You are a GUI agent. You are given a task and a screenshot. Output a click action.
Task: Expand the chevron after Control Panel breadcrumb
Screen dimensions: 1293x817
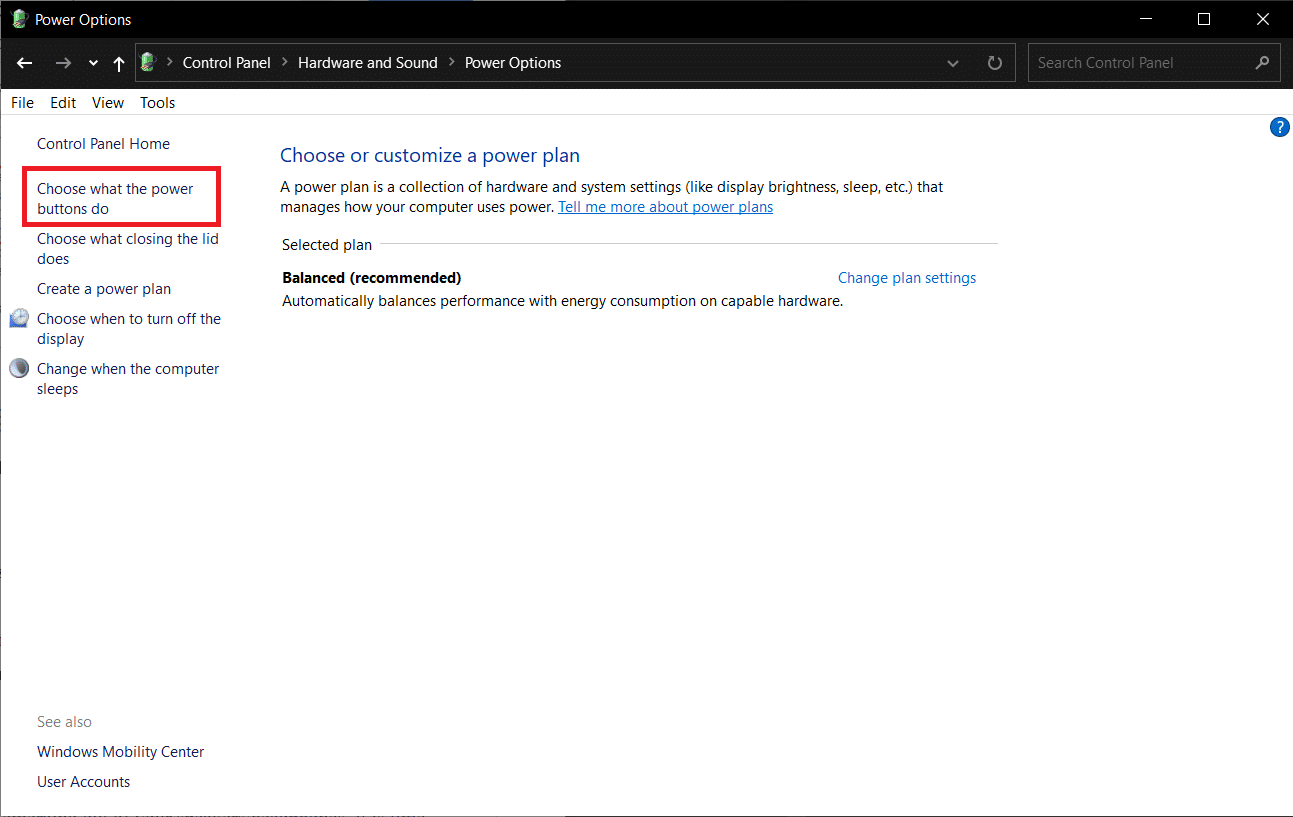pyautogui.click(x=284, y=62)
